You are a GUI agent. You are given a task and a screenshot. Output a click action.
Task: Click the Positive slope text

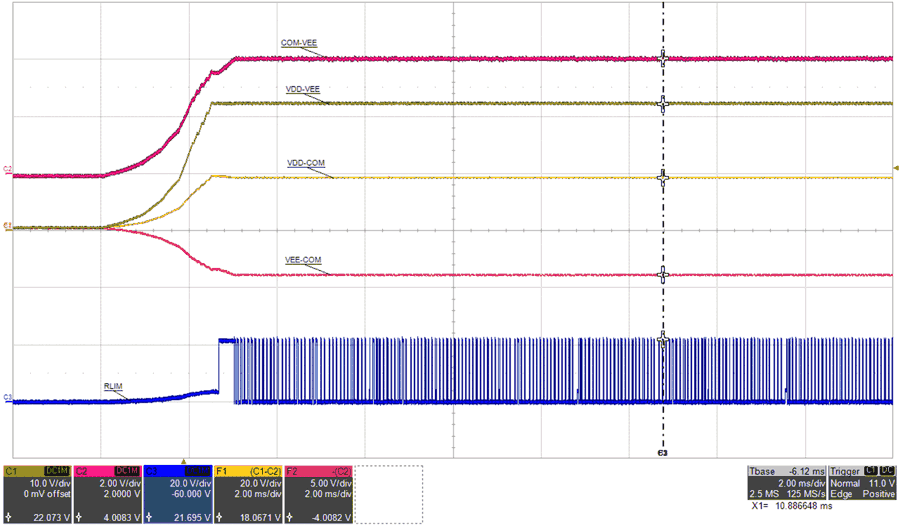click(878, 494)
